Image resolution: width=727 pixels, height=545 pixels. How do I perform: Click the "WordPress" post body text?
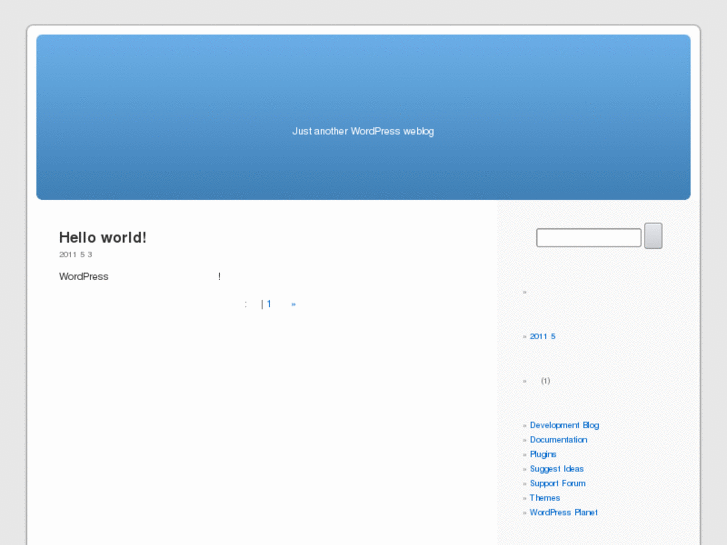click(x=83, y=276)
